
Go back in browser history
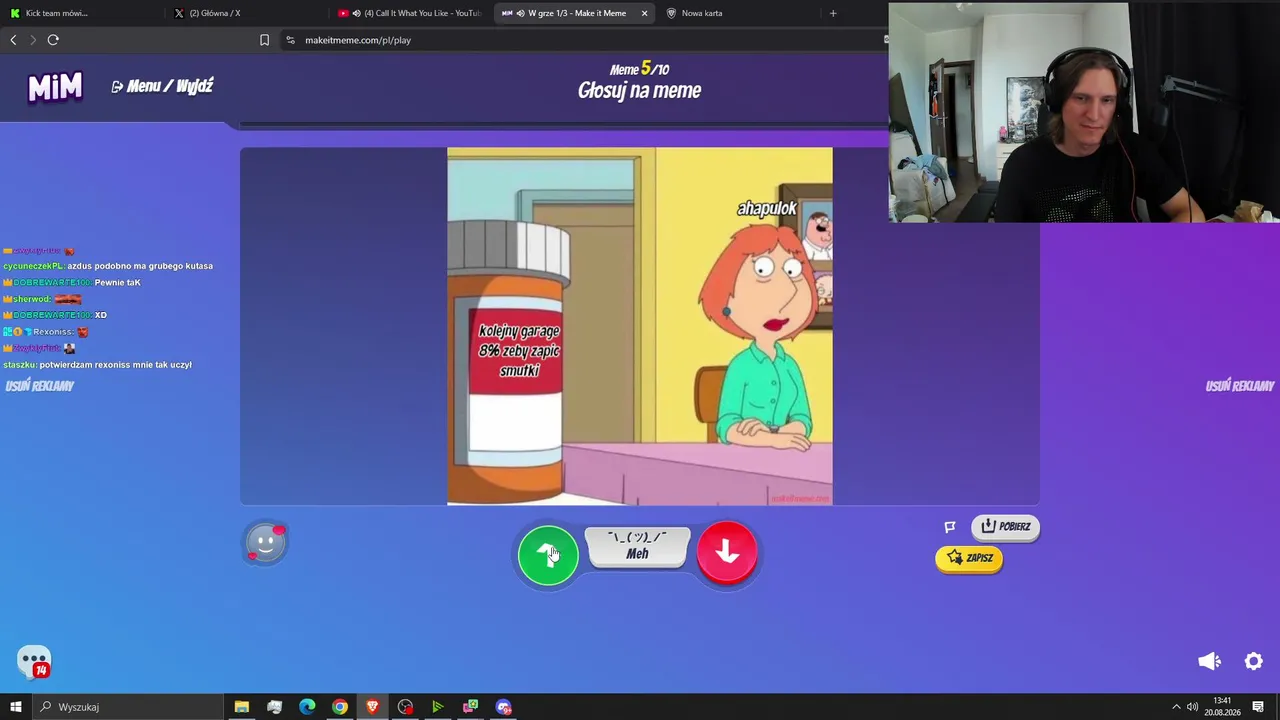coord(13,40)
